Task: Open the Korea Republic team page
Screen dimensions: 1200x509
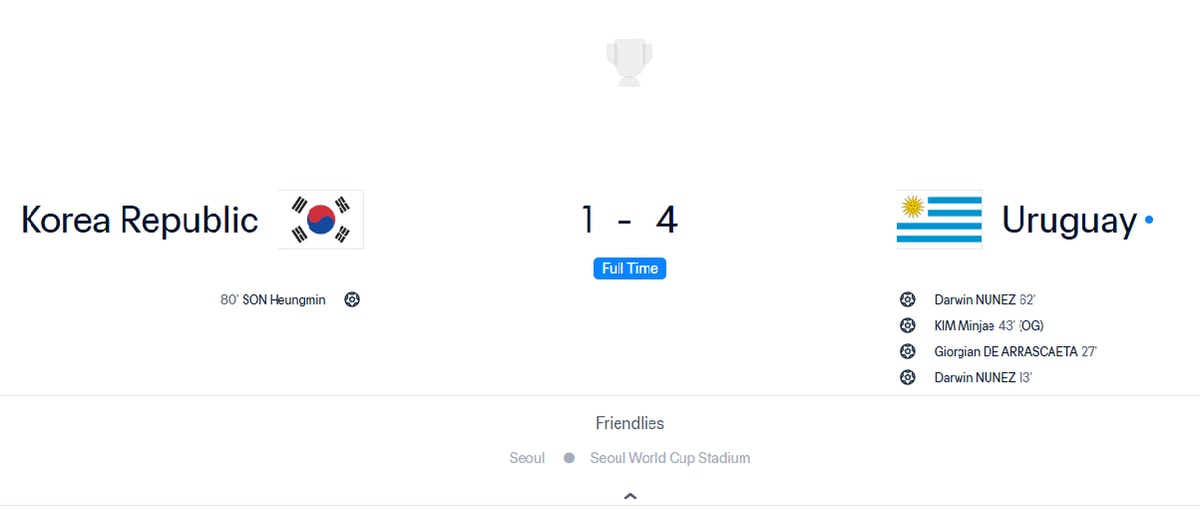Action: pyautogui.click(x=139, y=220)
